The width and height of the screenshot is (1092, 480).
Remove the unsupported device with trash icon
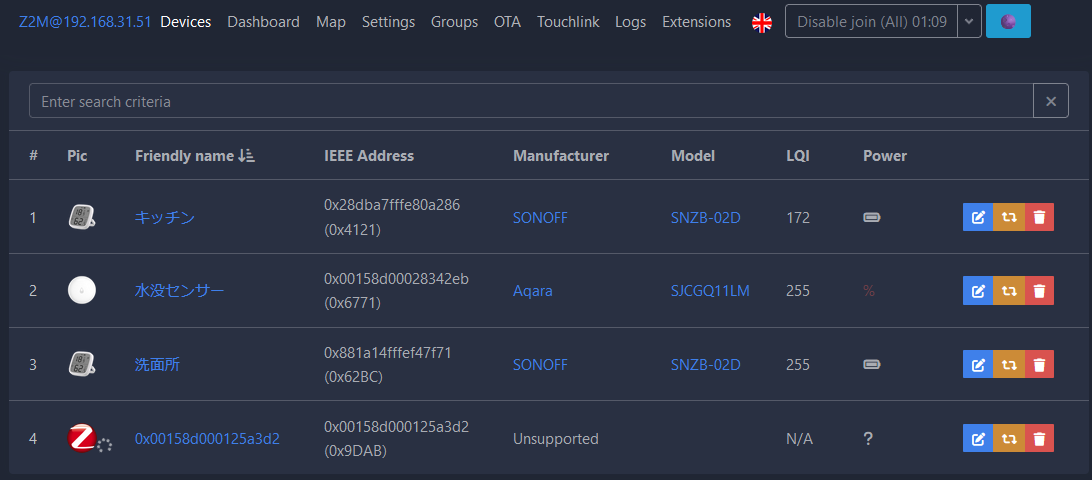(1039, 438)
